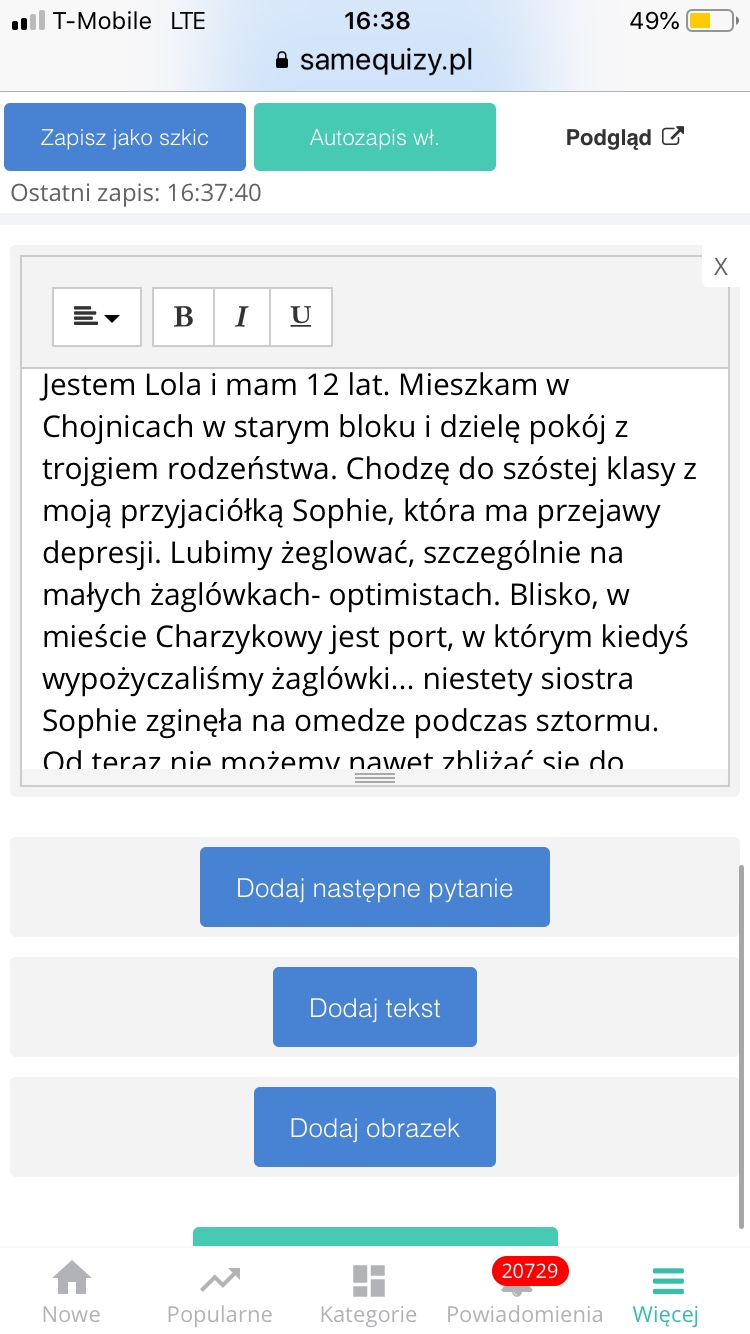
Task: Open Powiadomienia notifications with 20729 badge
Action: (524, 1291)
